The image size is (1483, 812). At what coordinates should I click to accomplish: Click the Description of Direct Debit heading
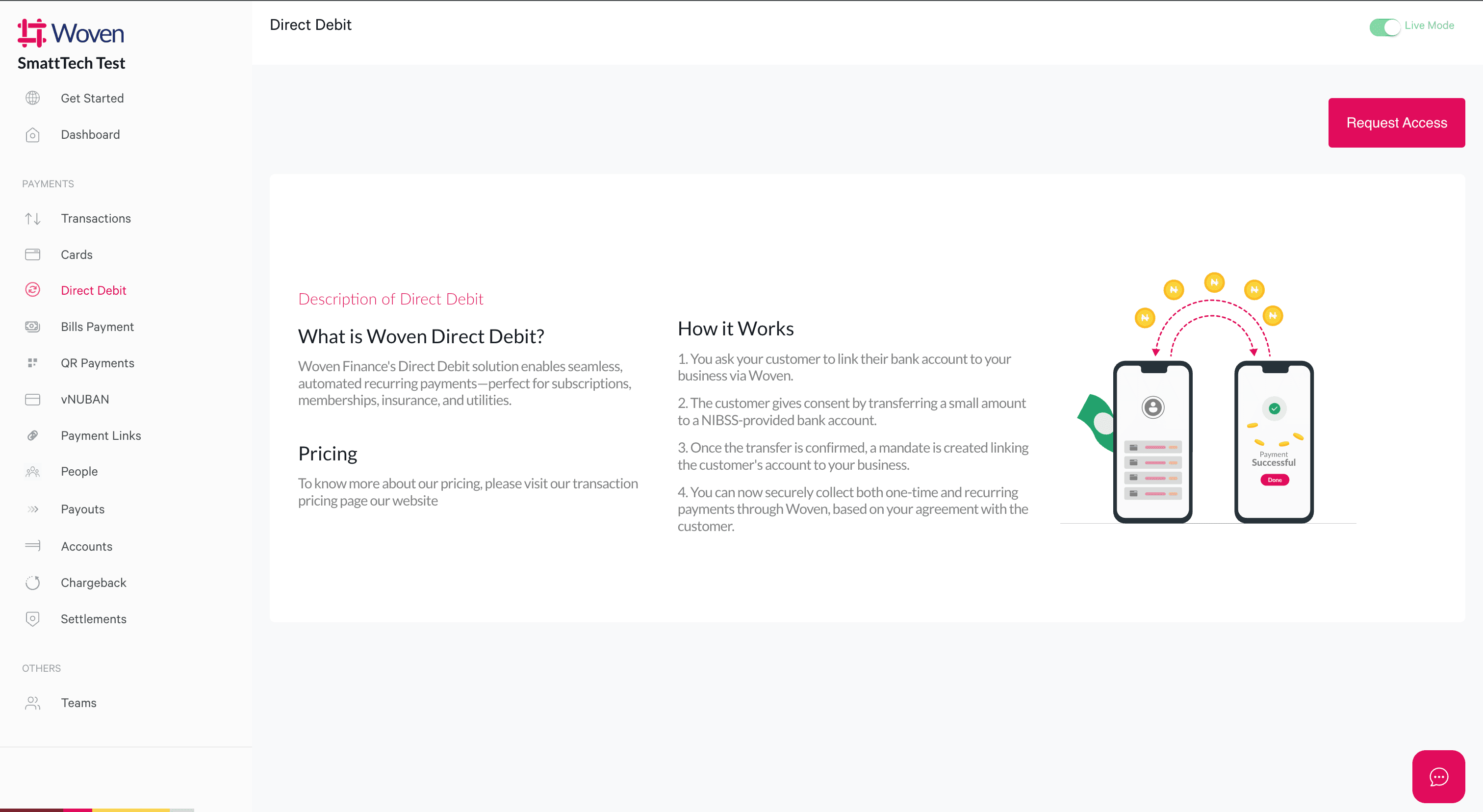point(390,299)
